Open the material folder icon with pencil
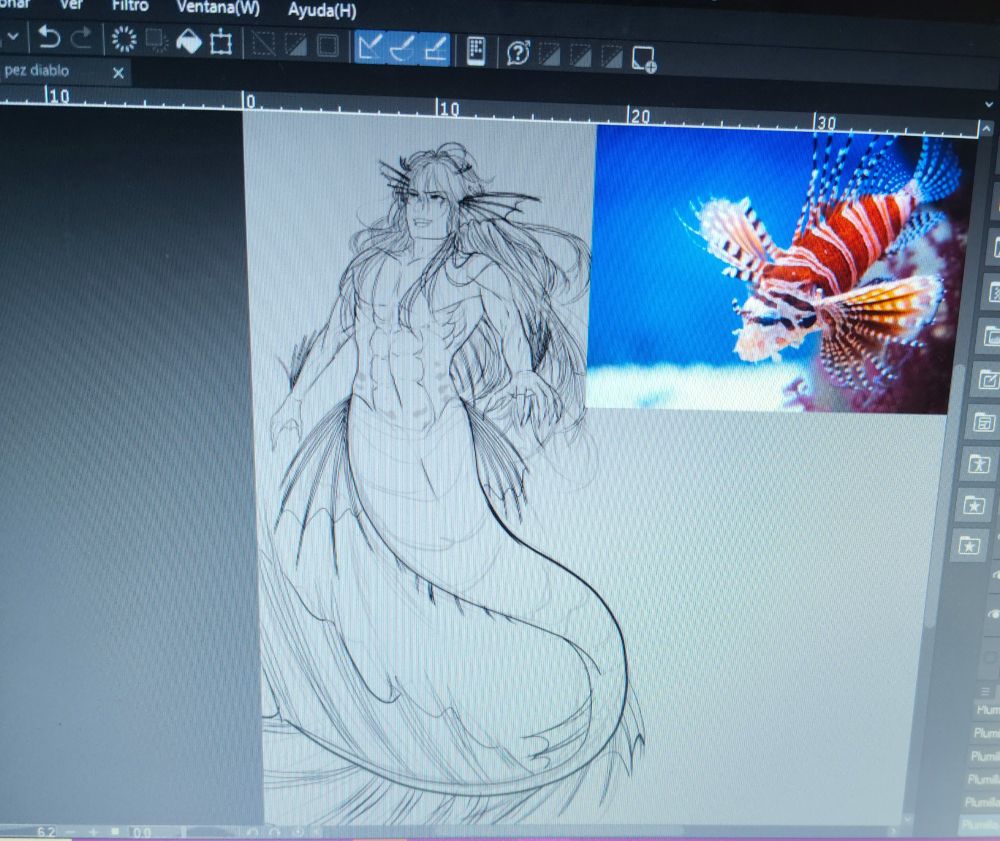The height and width of the screenshot is (841, 1000). (988, 381)
